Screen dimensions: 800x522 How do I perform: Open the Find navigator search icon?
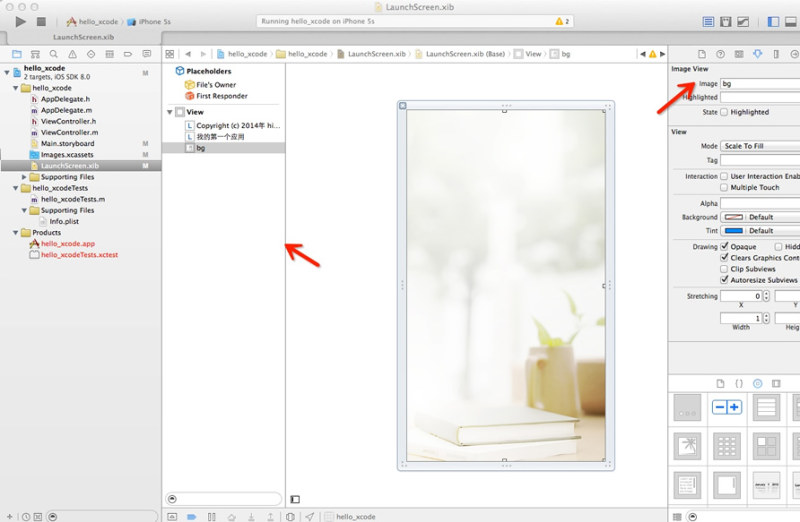[x=54, y=54]
